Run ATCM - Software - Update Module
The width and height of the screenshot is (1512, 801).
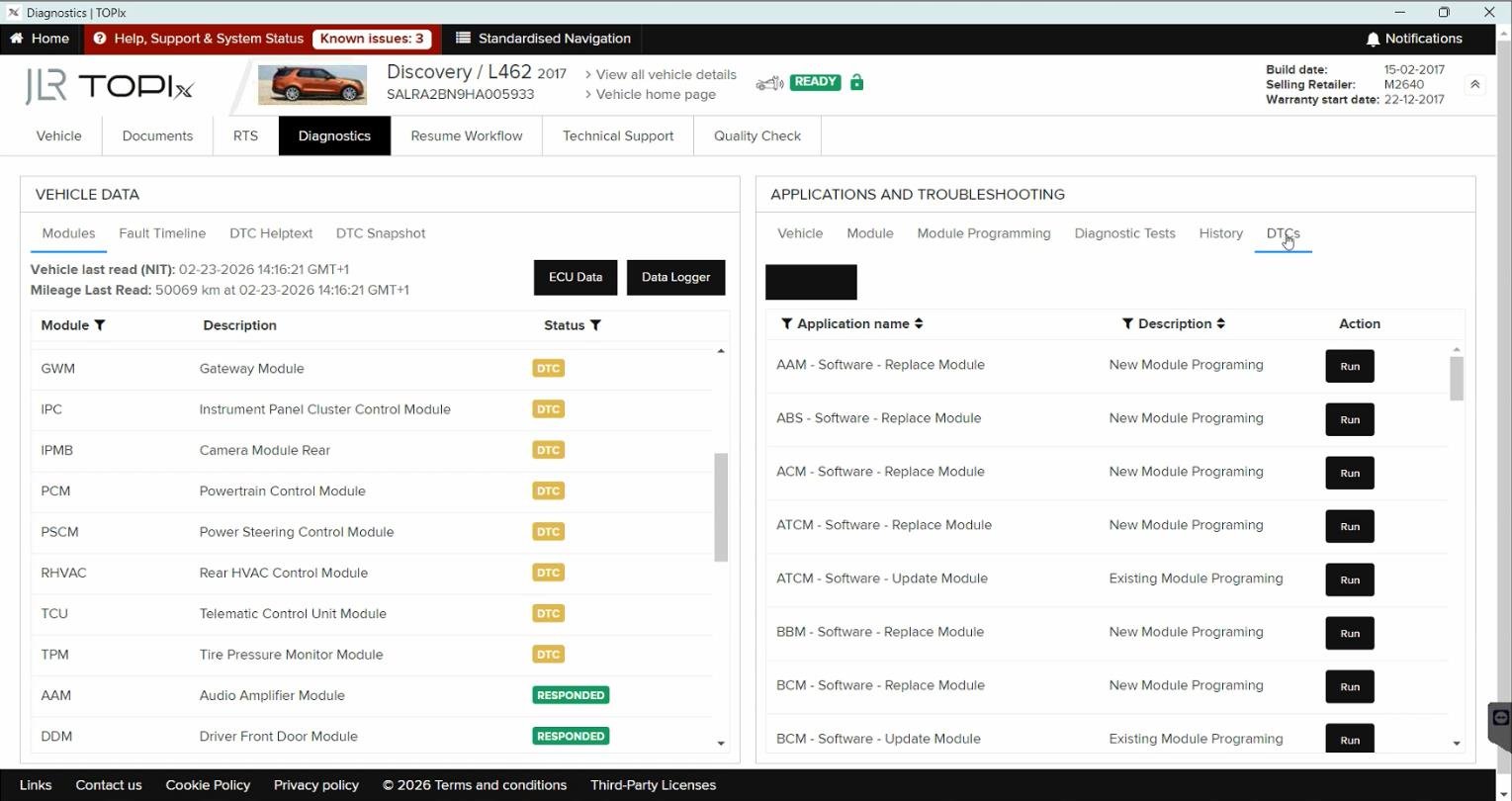pyautogui.click(x=1350, y=579)
